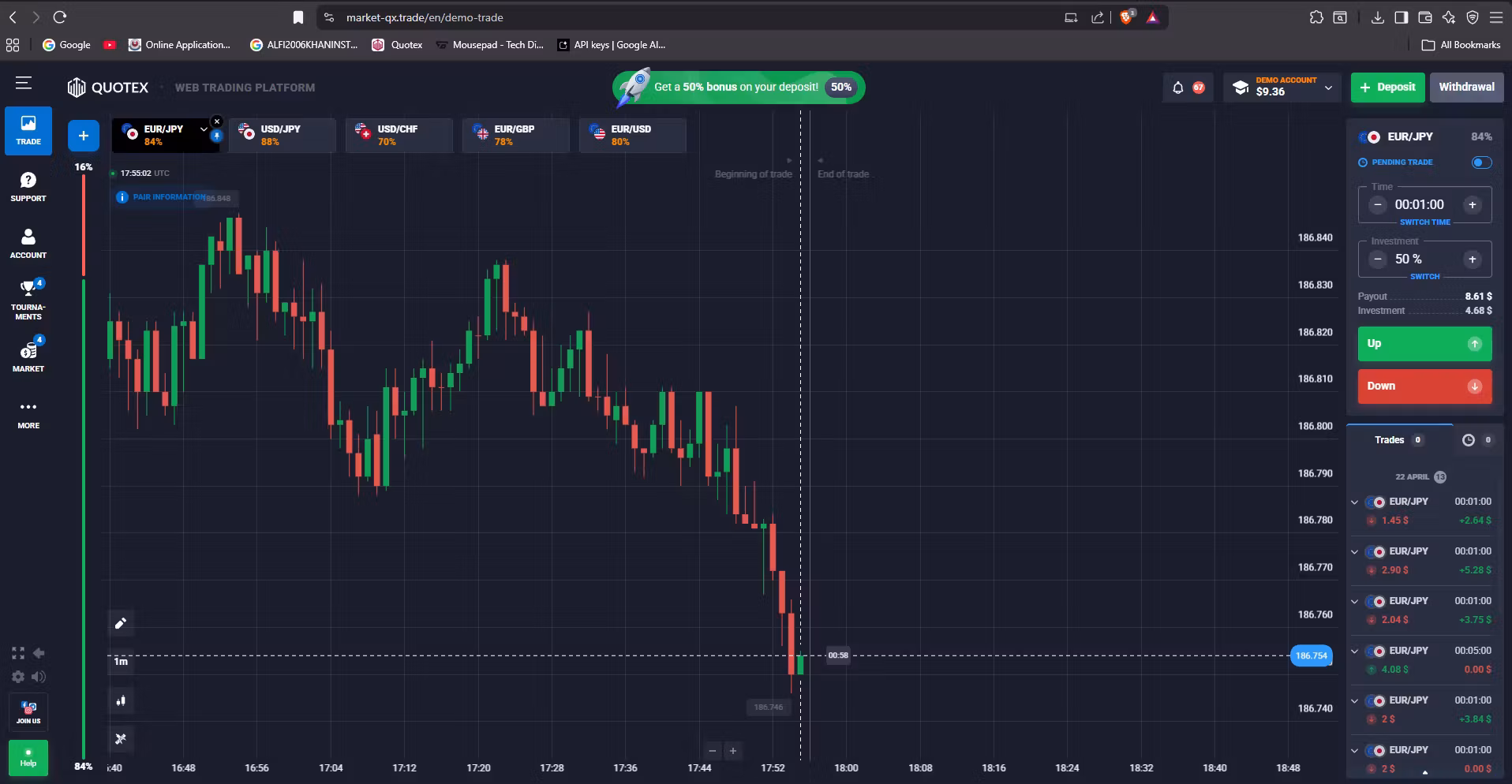The width and height of the screenshot is (1512, 784).
Task: Zoom out the chart with the minus button
Action: click(x=713, y=751)
